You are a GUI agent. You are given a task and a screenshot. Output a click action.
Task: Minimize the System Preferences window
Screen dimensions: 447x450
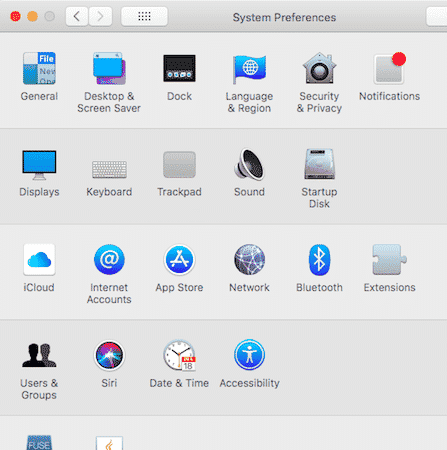pos(32,16)
